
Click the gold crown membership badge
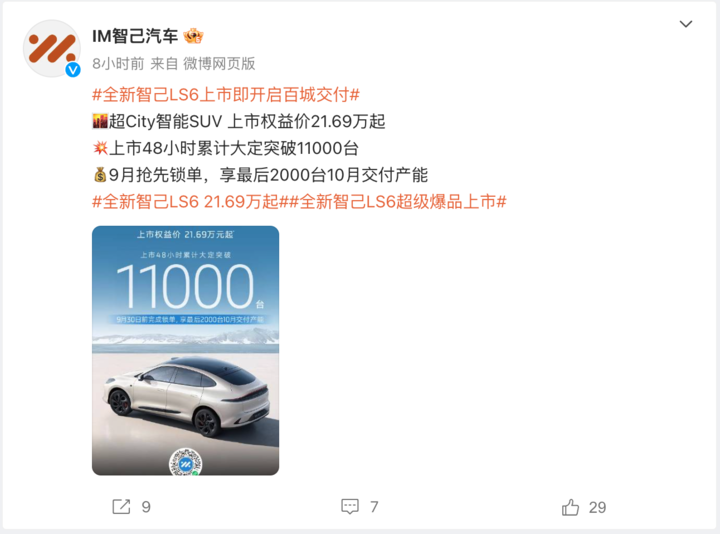(x=193, y=36)
